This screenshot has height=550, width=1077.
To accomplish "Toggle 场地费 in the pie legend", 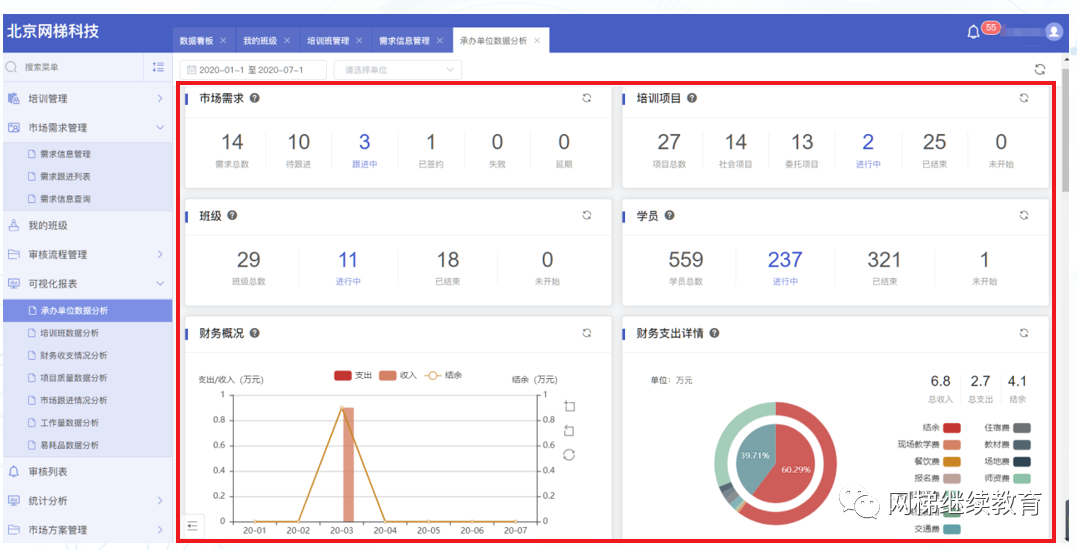I will [x=1007, y=461].
